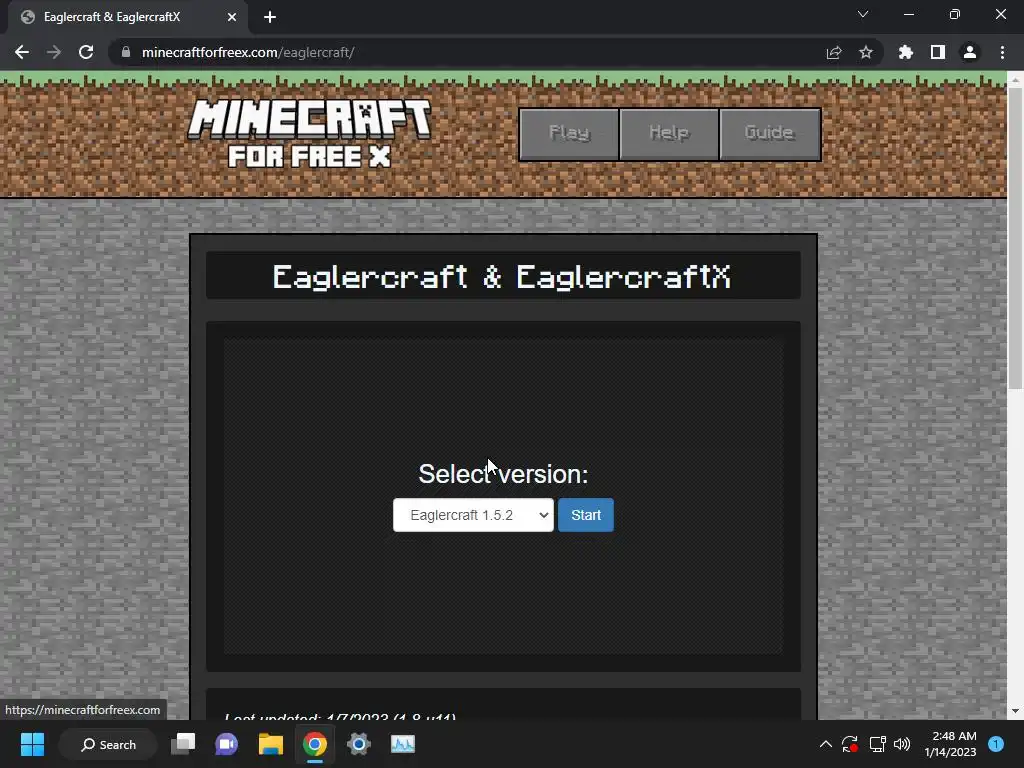Open the notification badge showing 1

pyautogui.click(x=996, y=744)
